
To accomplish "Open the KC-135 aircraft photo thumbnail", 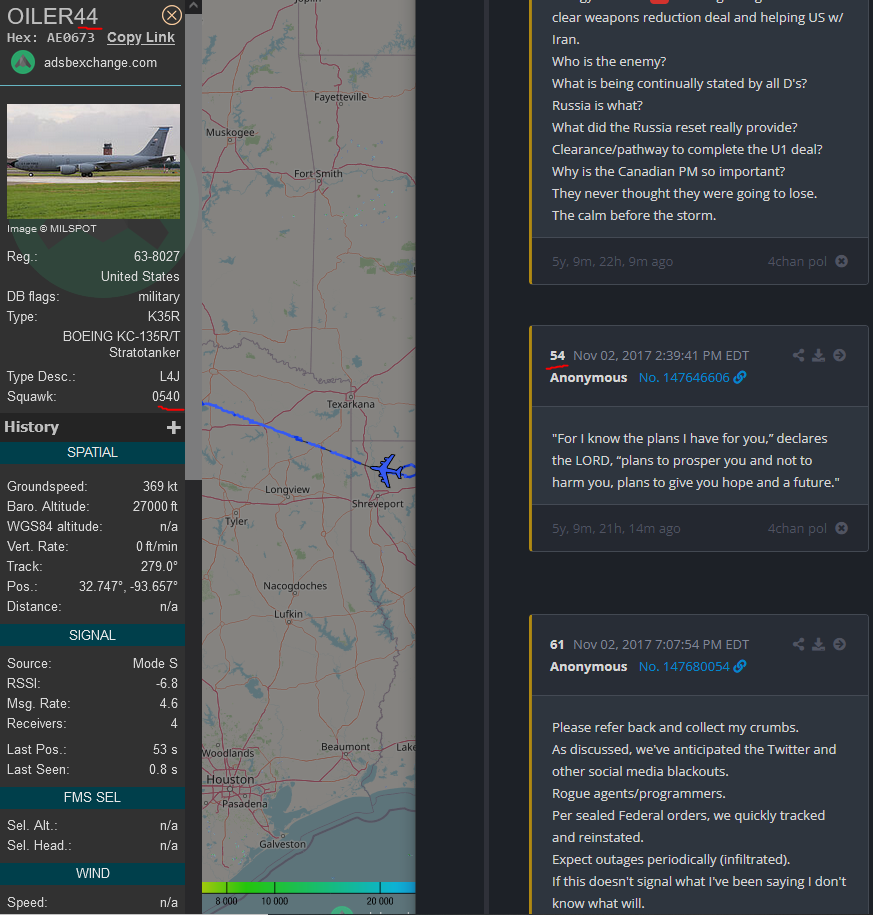I will point(93,162).
